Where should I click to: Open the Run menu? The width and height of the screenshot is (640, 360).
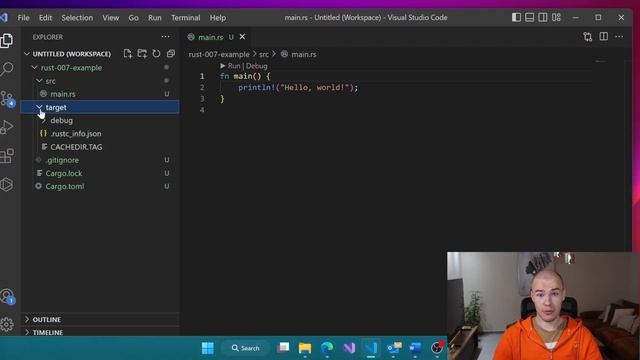[155, 18]
